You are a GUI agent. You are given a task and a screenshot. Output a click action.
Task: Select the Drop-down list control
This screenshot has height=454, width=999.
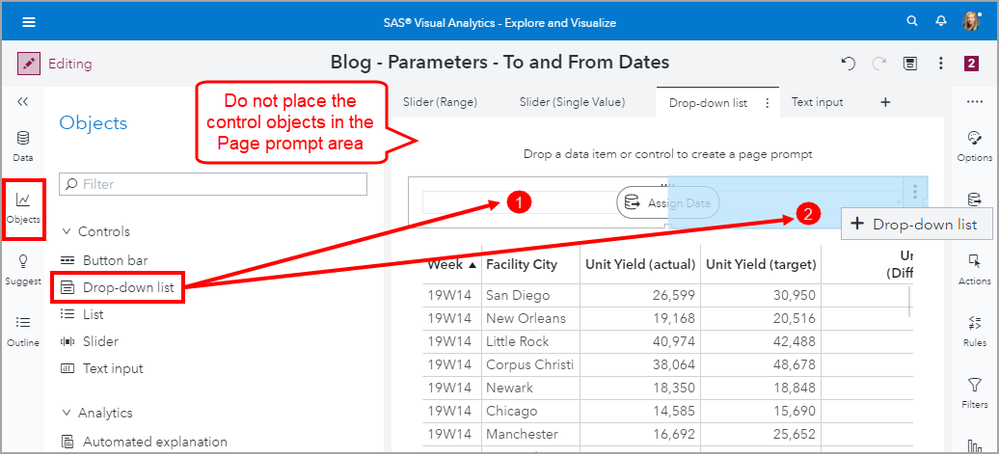(x=117, y=288)
